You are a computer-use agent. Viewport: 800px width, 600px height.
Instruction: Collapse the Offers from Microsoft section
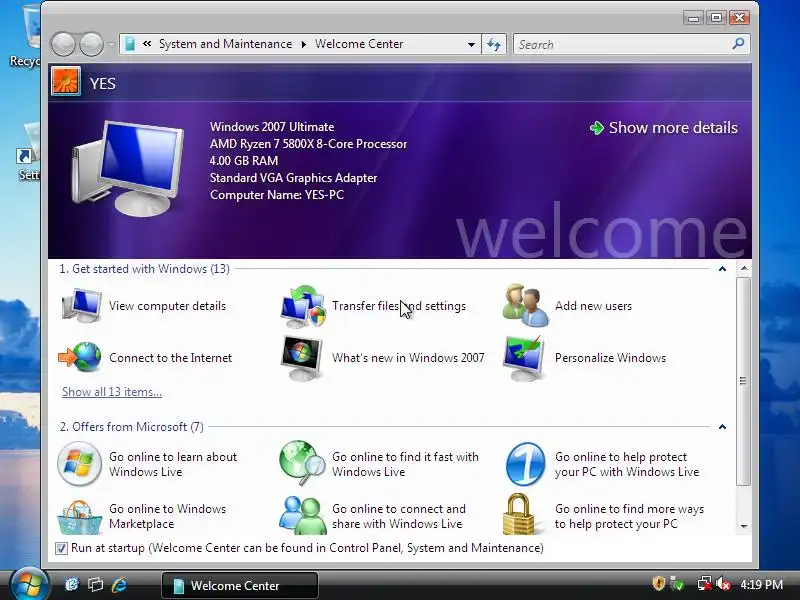click(x=722, y=427)
